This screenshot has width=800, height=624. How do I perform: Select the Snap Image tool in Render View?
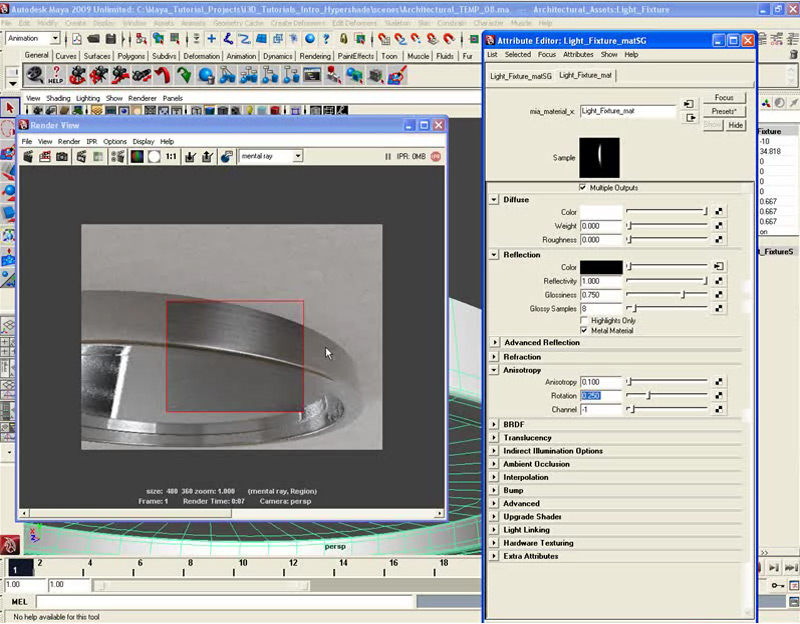click(x=62, y=157)
